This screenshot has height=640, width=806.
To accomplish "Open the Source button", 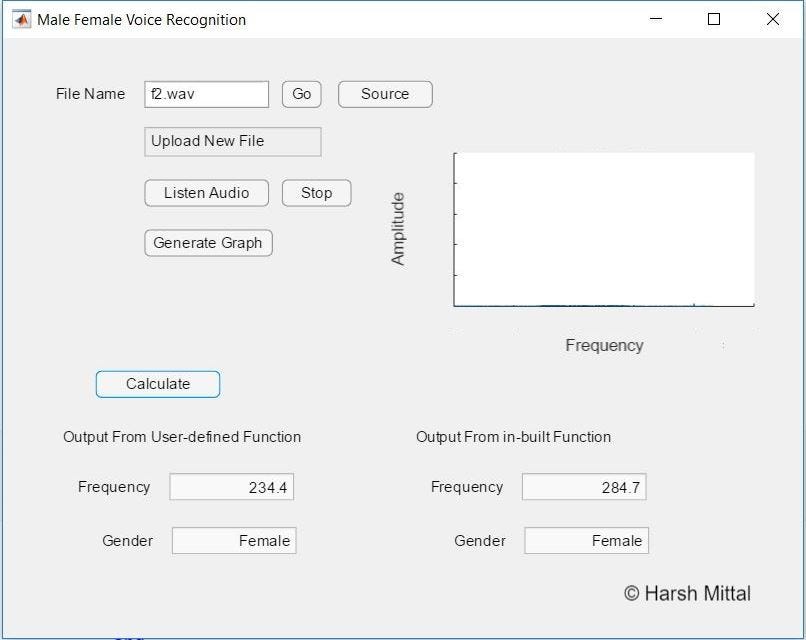I will (385, 94).
